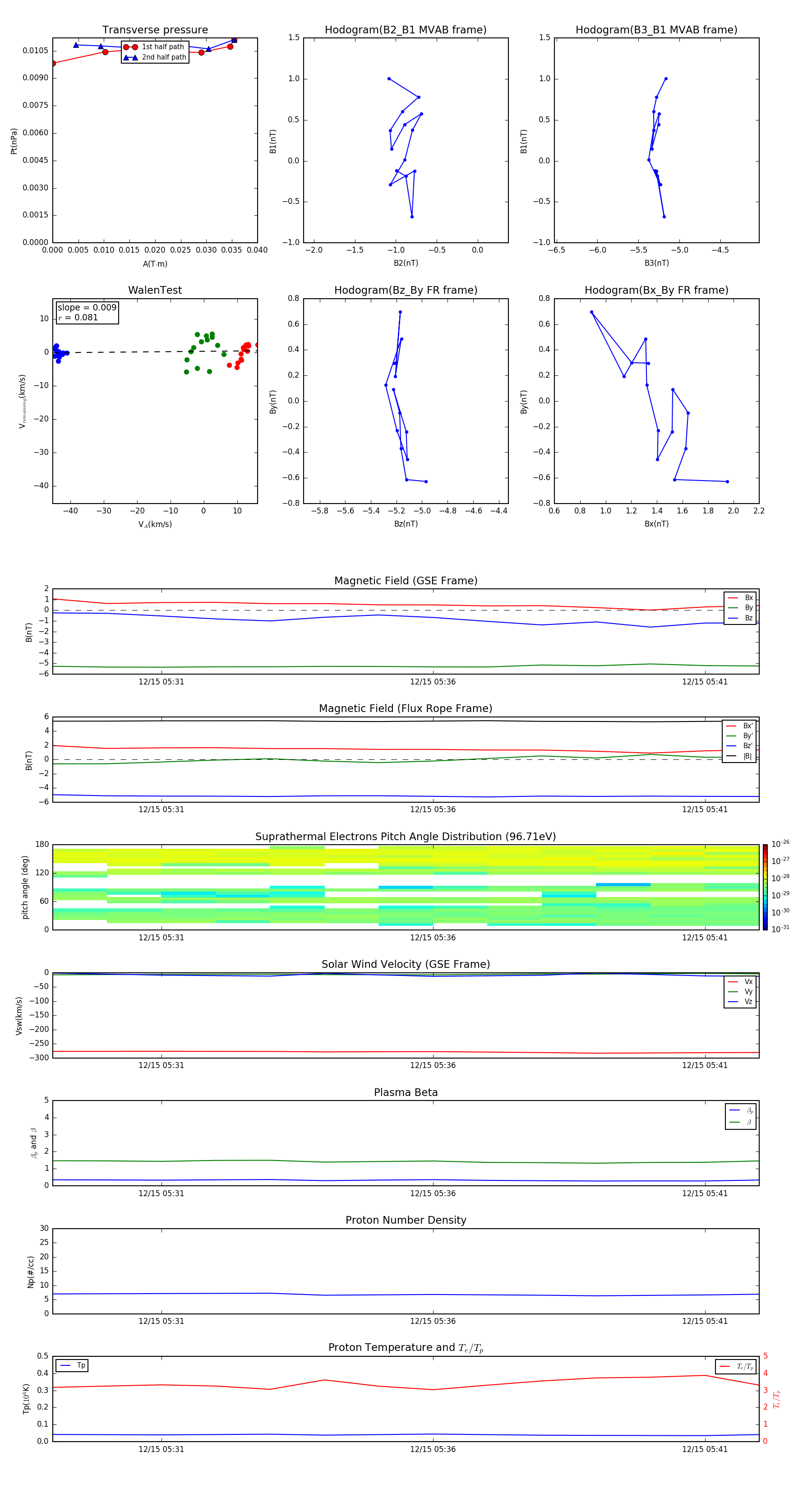Click the 'Np(#/cc)' axis label
This screenshot has width=812, height=1489.
(x=31, y=1271)
